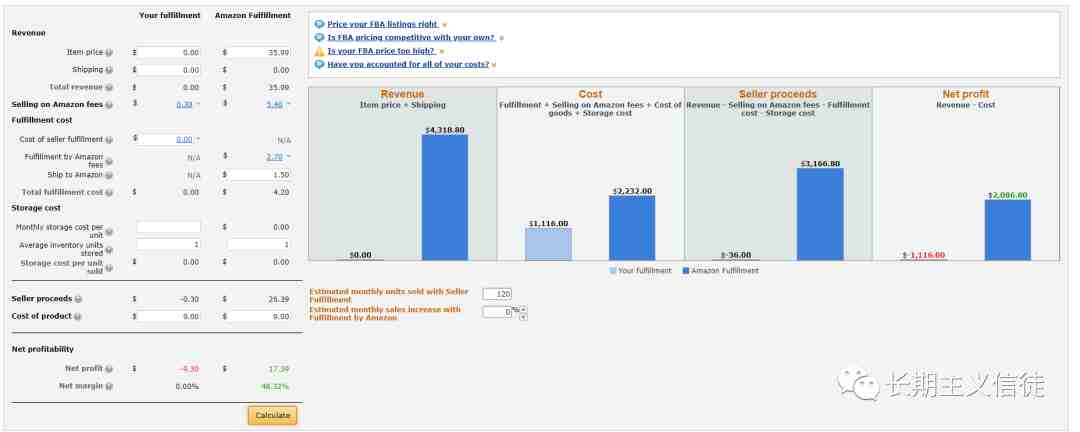Show help for Fulfillment by Amazon fees
This screenshot has width=1080, height=432.
coord(109,162)
